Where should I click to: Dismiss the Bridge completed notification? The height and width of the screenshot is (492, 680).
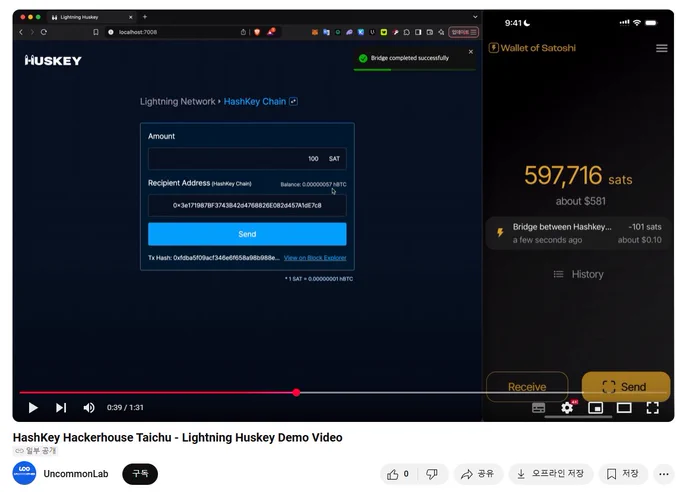tap(471, 52)
